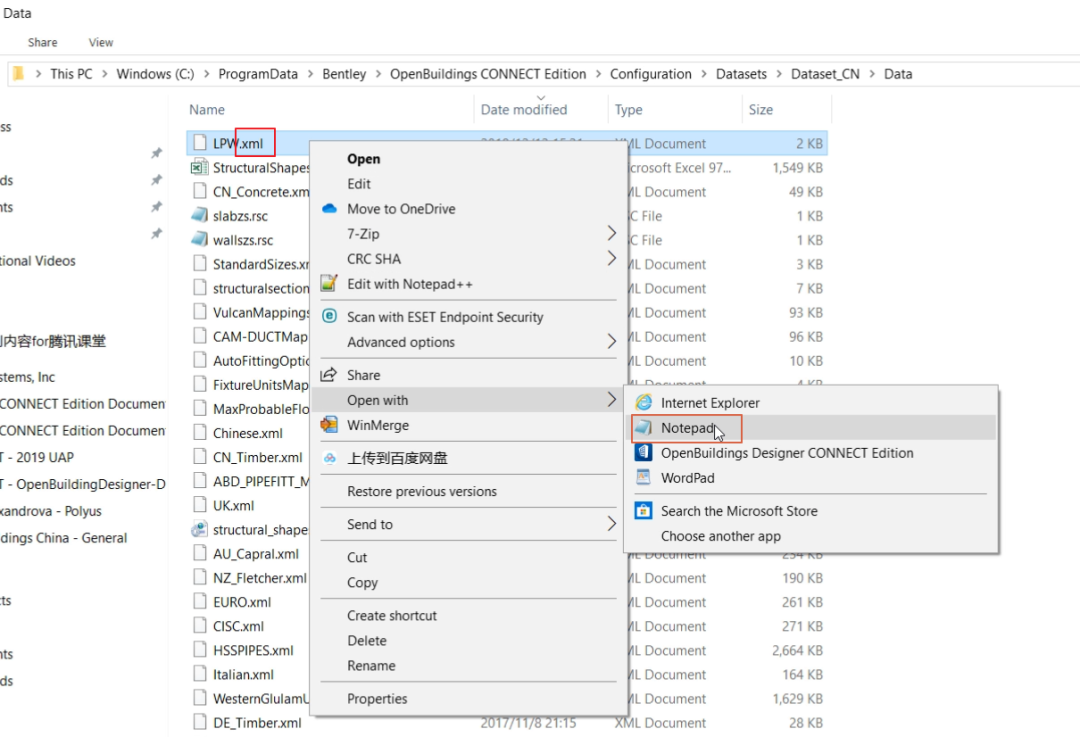Open '- 2019 UAP' folder in navigation pane
Image resolution: width=1080 pixels, height=737 pixels.
(x=38, y=457)
